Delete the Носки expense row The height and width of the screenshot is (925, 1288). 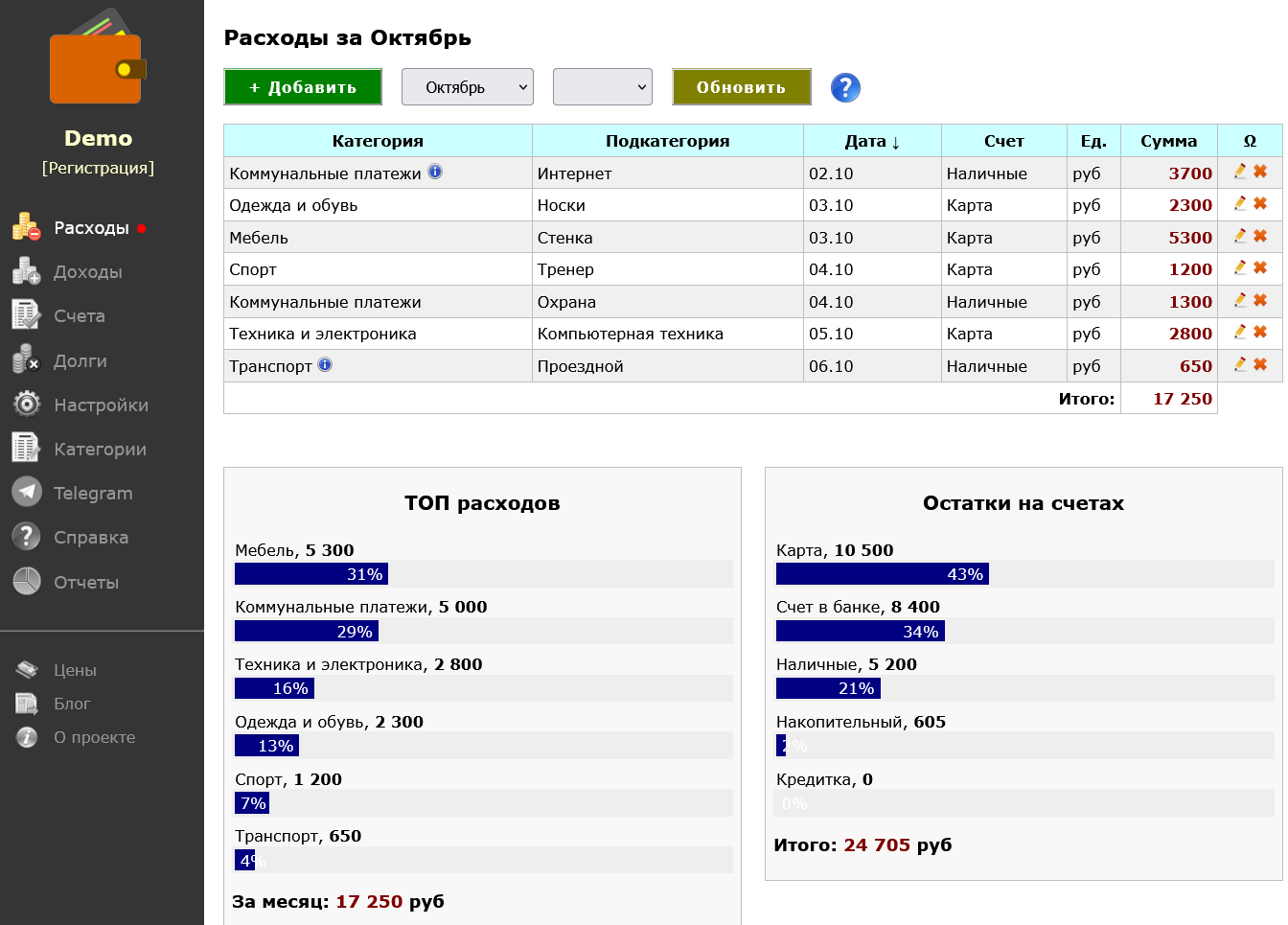pyautogui.click(x=1260, y=204)
